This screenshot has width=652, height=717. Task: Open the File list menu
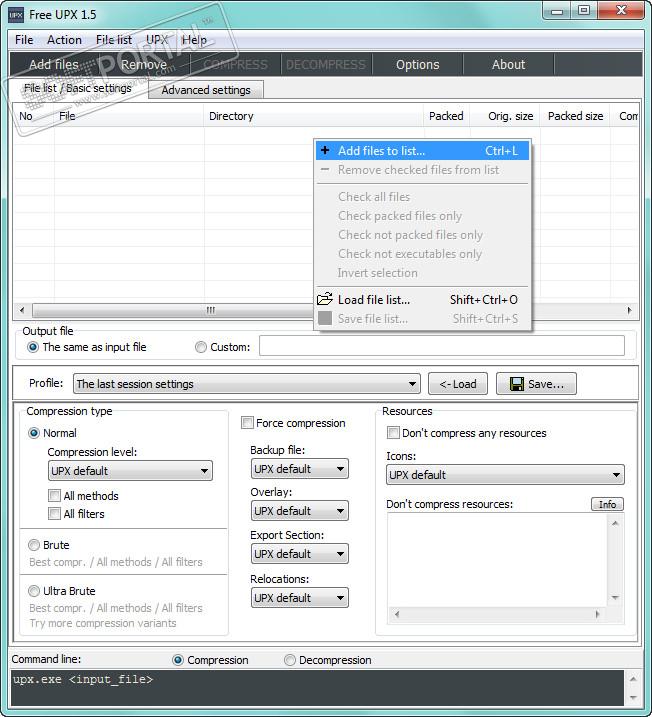[x=114, y=40]
